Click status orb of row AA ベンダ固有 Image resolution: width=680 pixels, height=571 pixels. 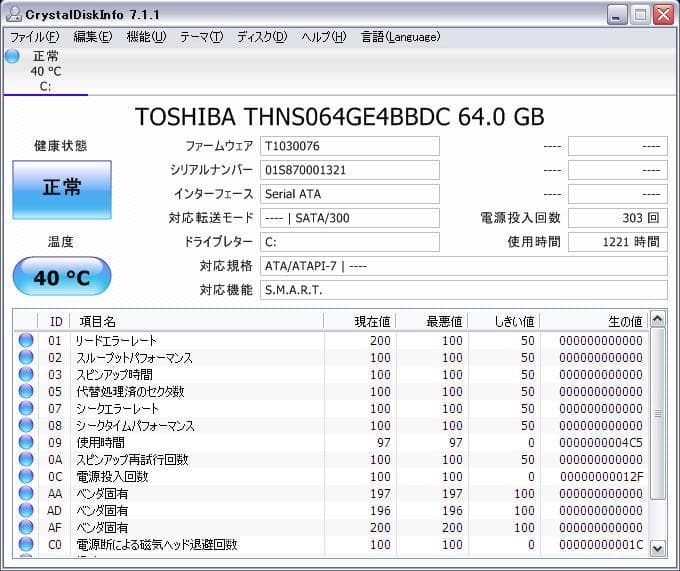26,493
